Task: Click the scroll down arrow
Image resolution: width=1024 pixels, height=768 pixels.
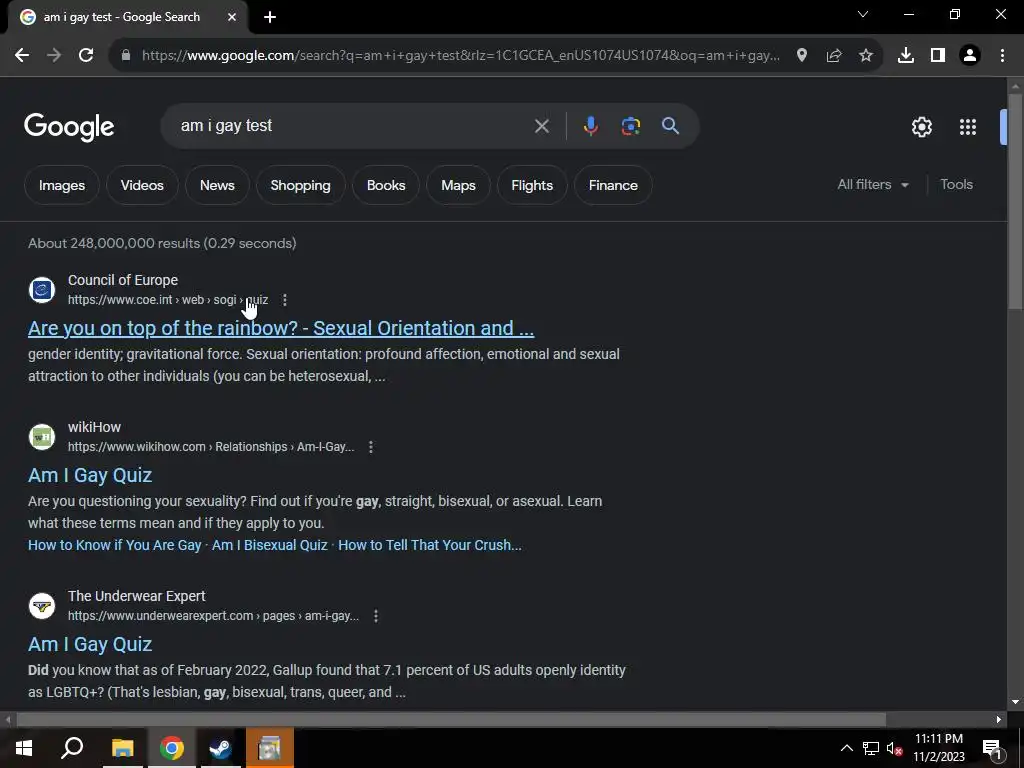Action: pyautogui.click(x=1015, y=702)
